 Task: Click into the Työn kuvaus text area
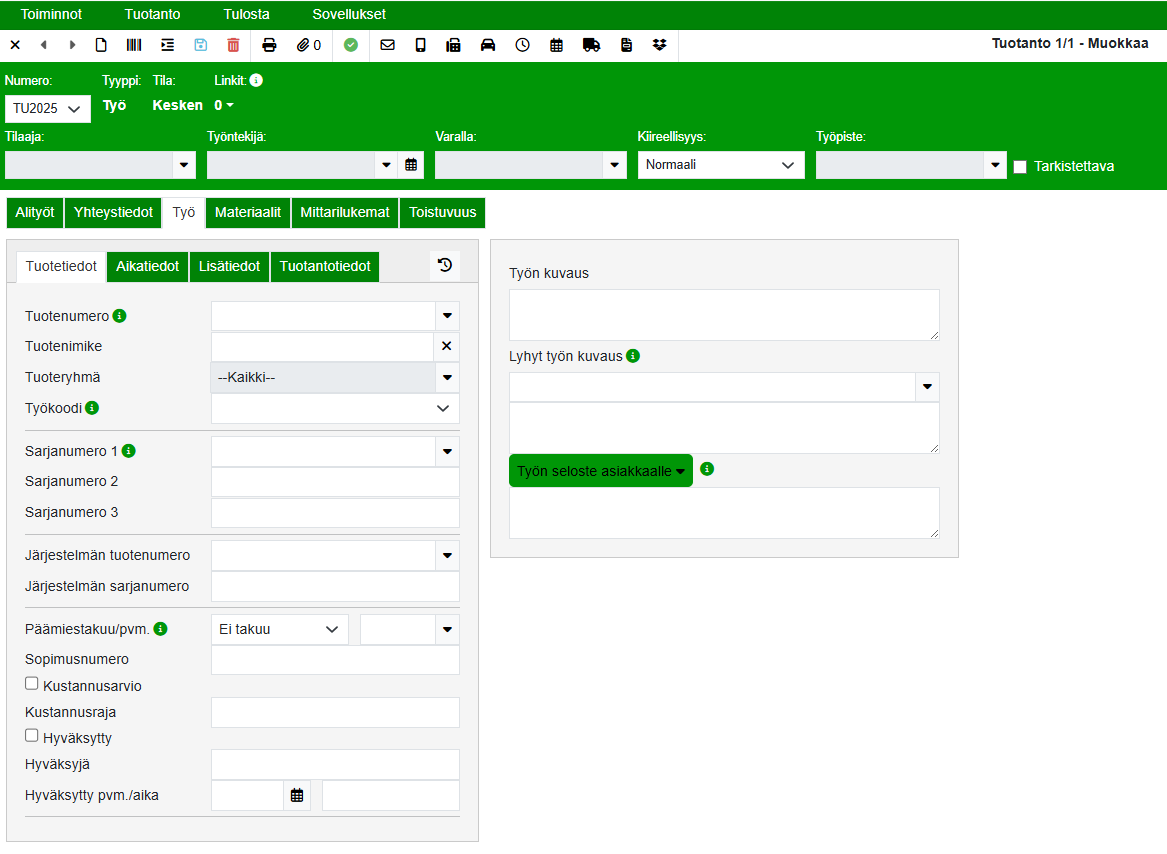pos(723,315)
